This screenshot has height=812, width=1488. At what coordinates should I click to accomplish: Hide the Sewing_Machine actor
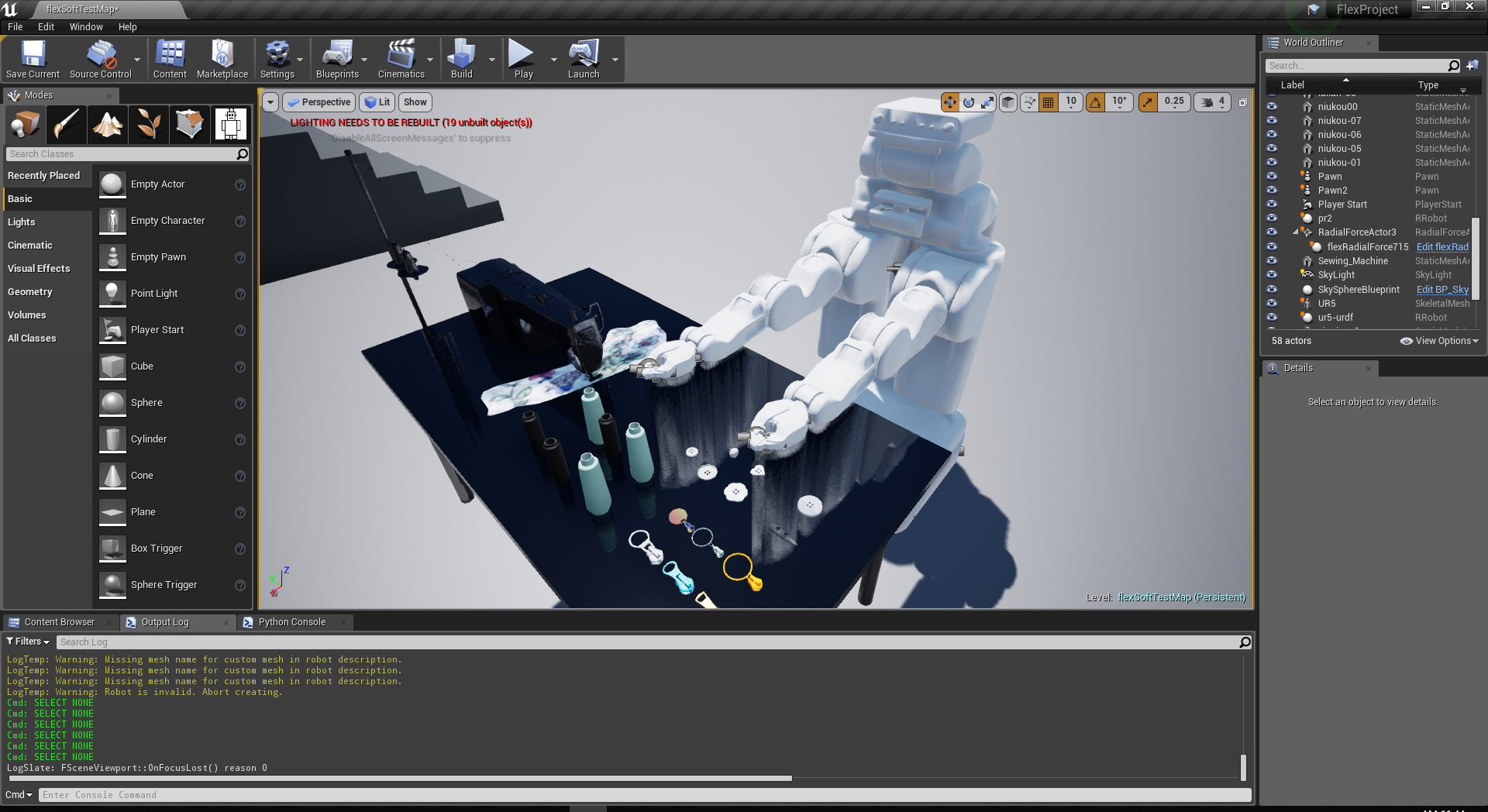1272,261
